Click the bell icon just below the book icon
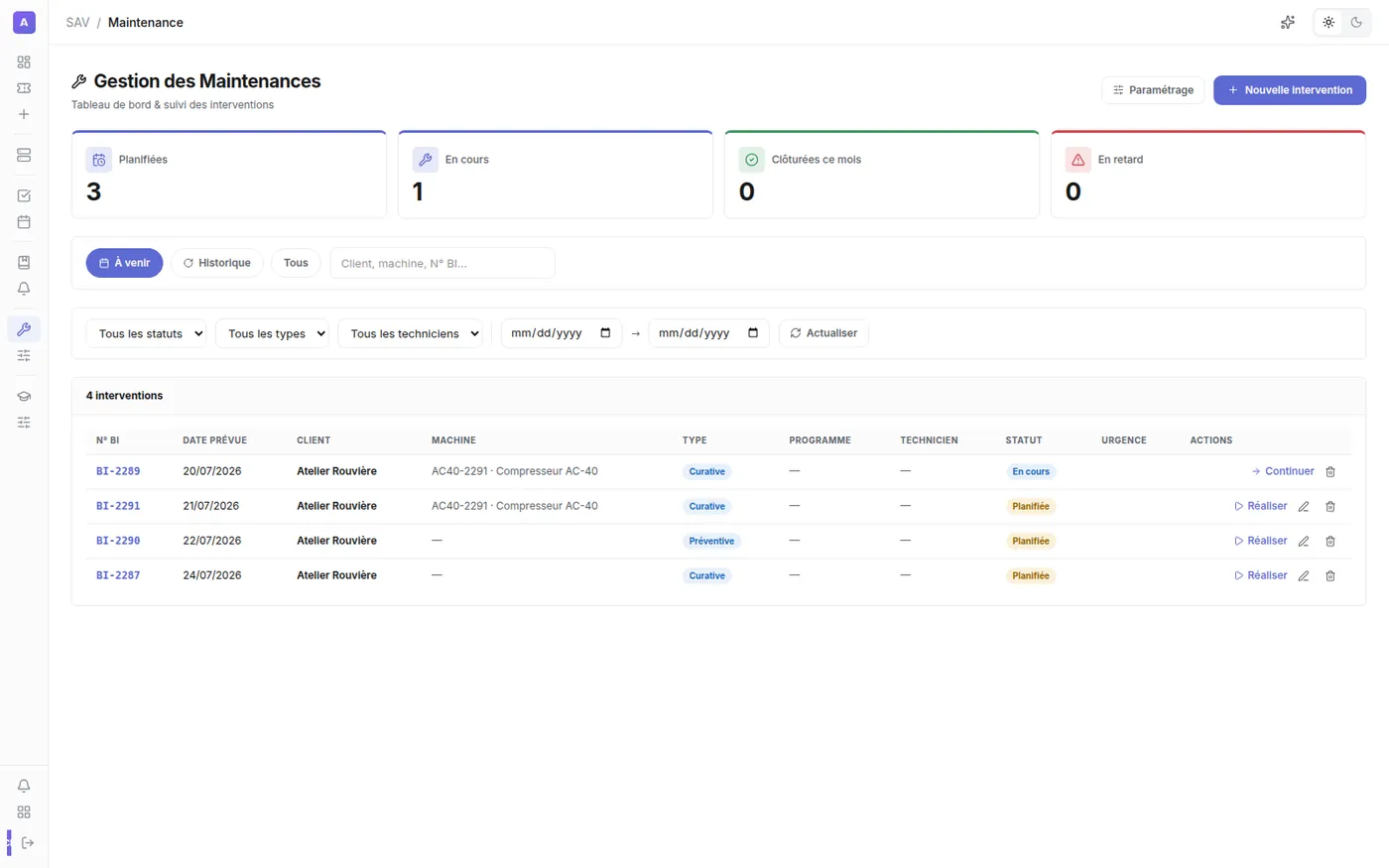1389x868 pixels. click(24, 289)
